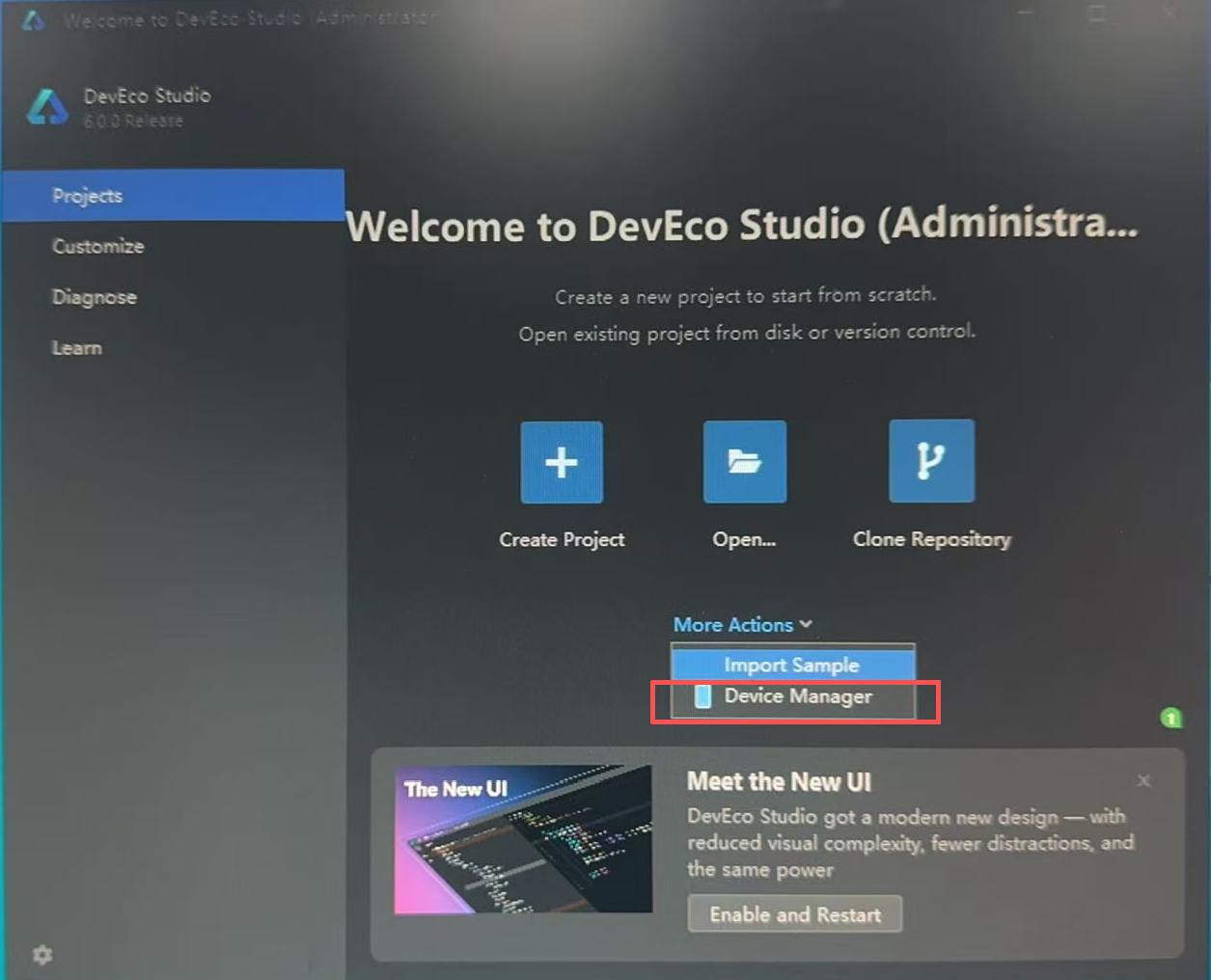
Task: Click the title bar app icon
Action: pos(34,19)
